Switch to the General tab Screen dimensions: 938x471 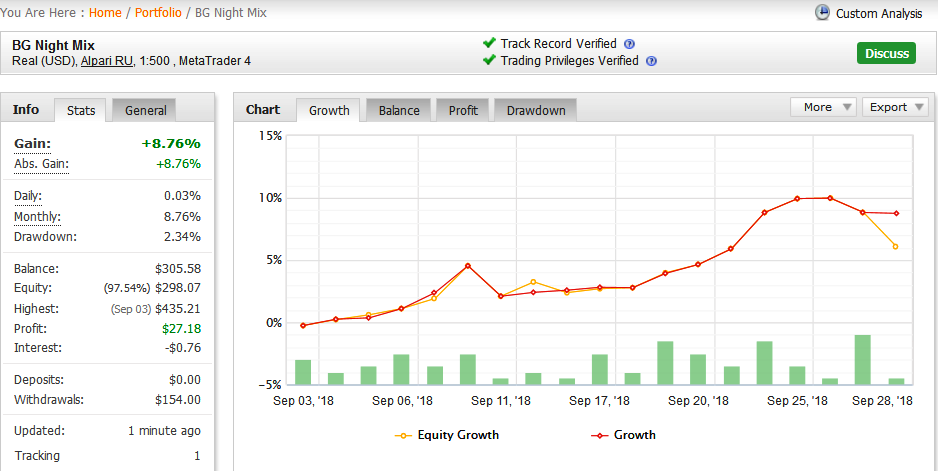click(x=145, y=111)
